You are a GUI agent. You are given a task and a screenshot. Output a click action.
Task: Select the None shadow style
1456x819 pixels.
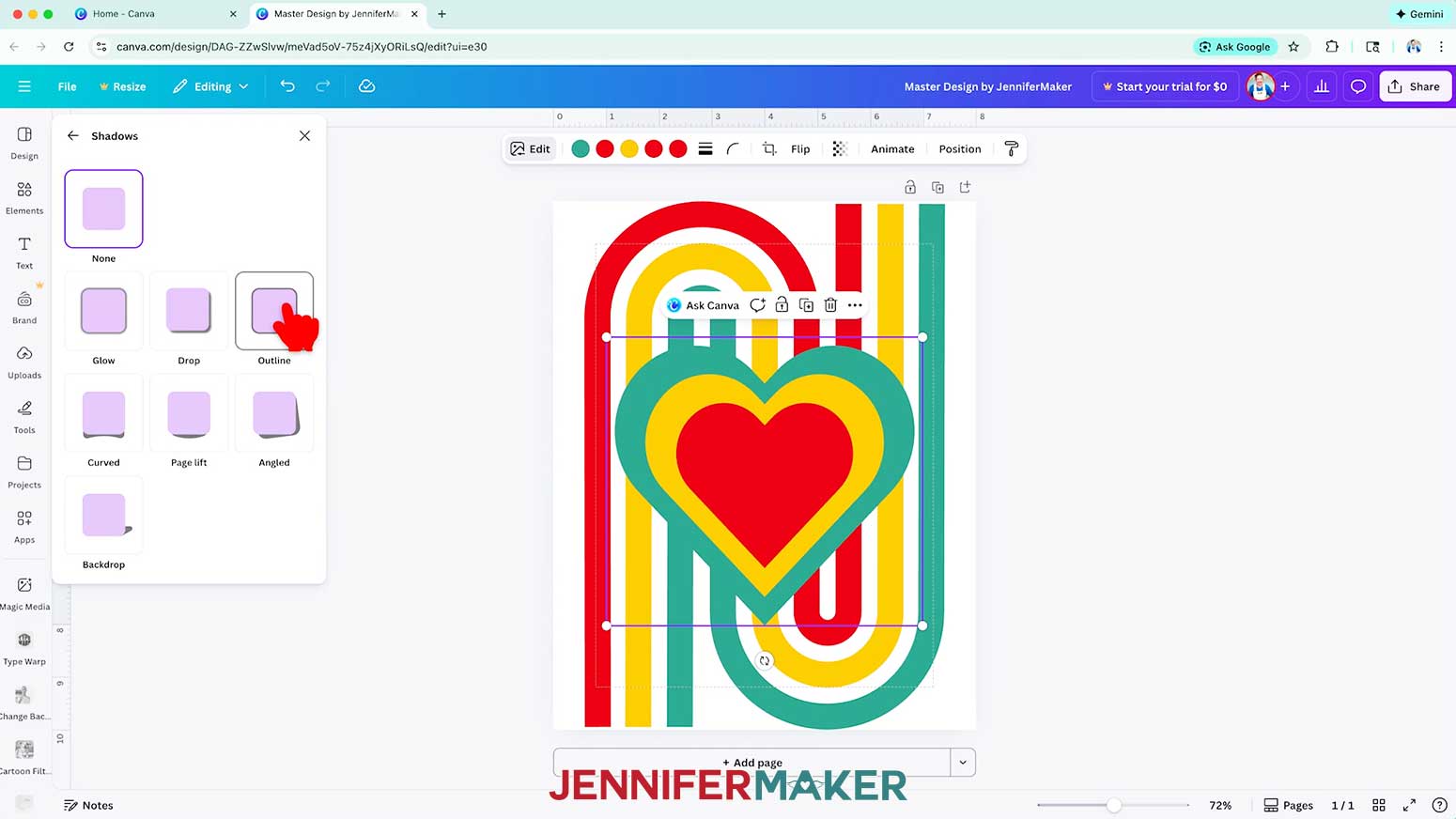(103, 209)
